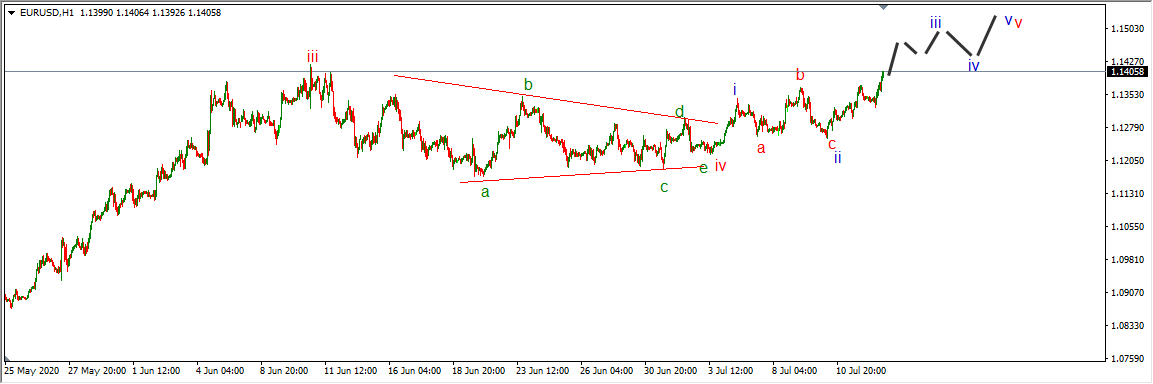The height and width of the screenshot is (384, 1153).
Task: Click the 1.12050 price axis label
Action: pyautogui.click(x=1127, y=161)
